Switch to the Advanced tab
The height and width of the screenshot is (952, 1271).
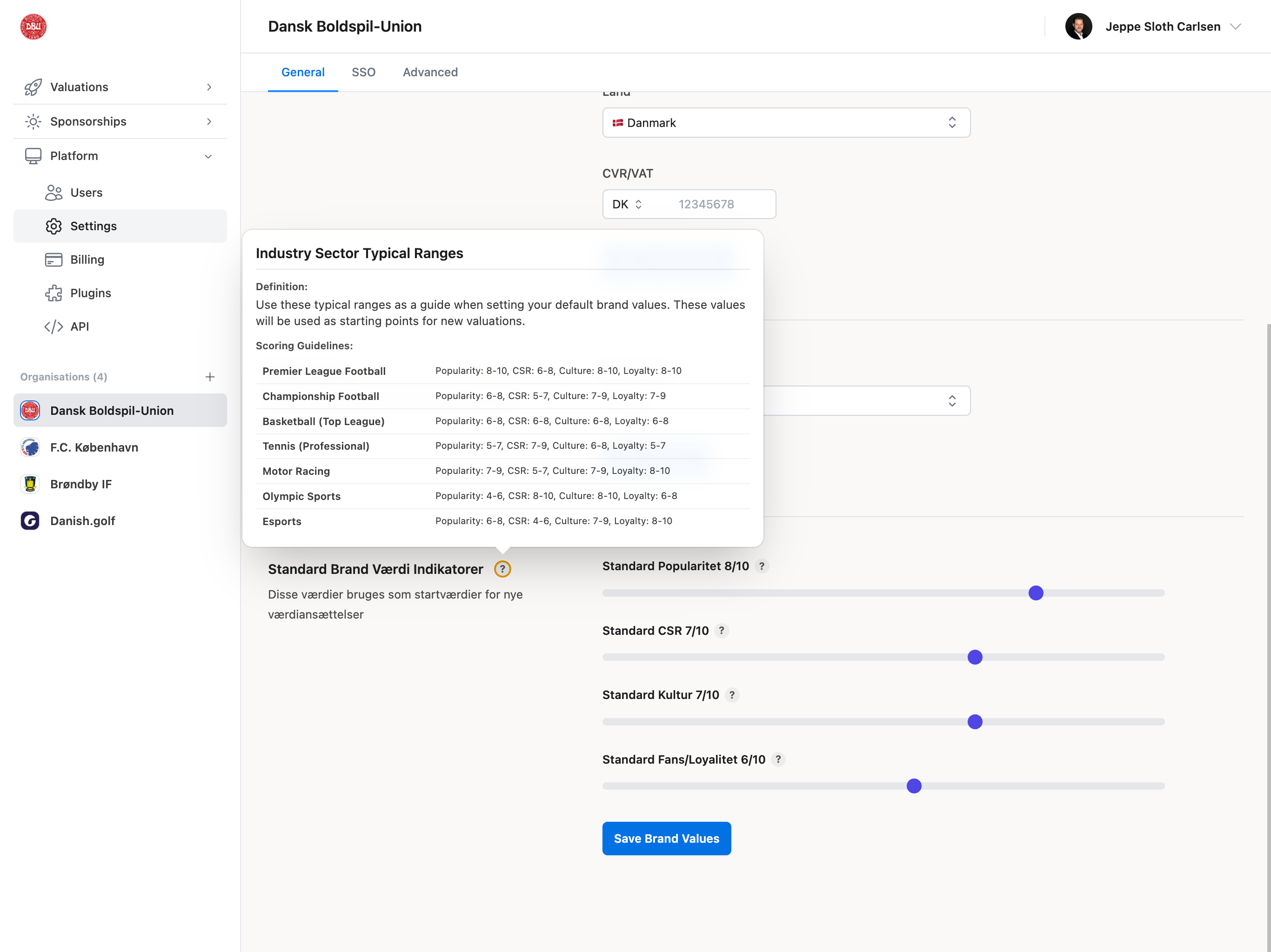click(x=430, y=73)
